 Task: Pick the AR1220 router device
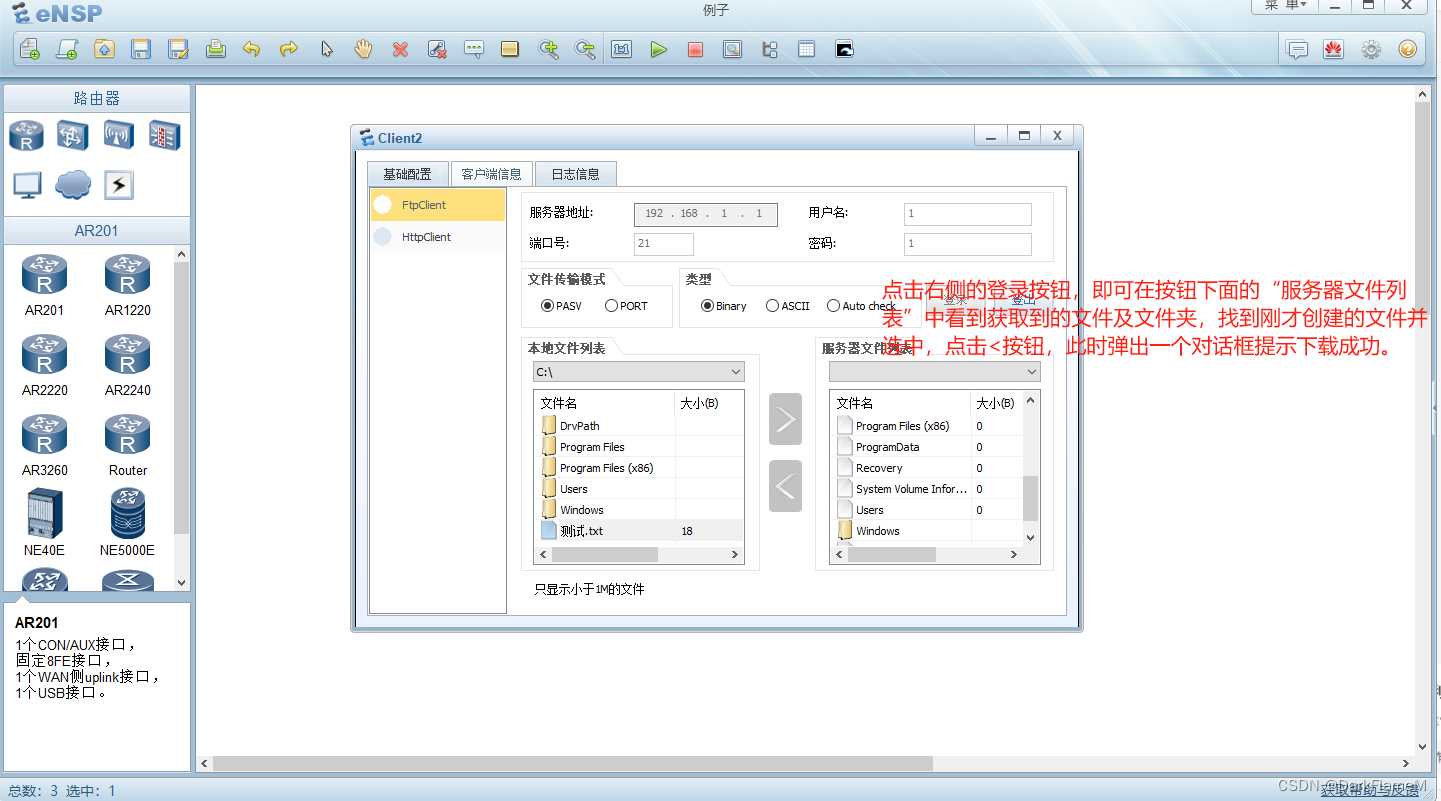tap(128, 285)
